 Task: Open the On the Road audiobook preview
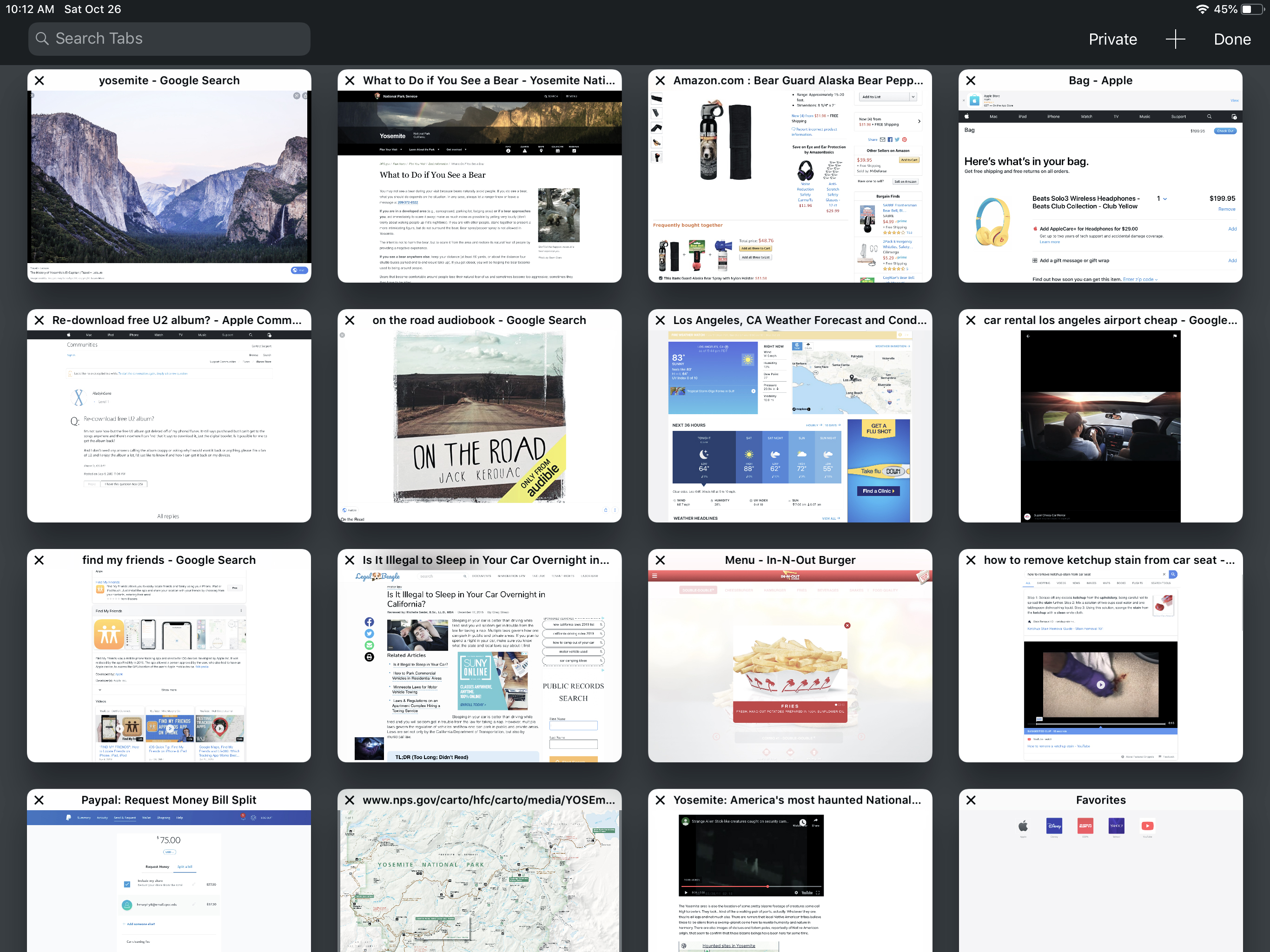tap(479, 426)
